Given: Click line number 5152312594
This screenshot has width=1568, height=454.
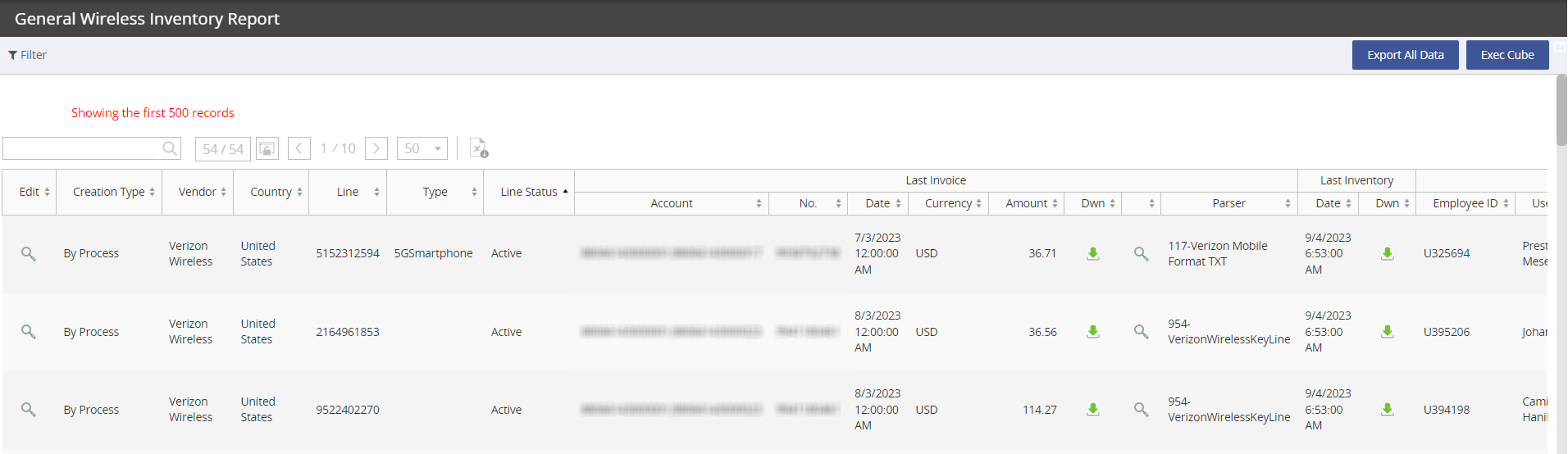Looking at the screenshot, I should pyautogui.click(x=348, y=253).
